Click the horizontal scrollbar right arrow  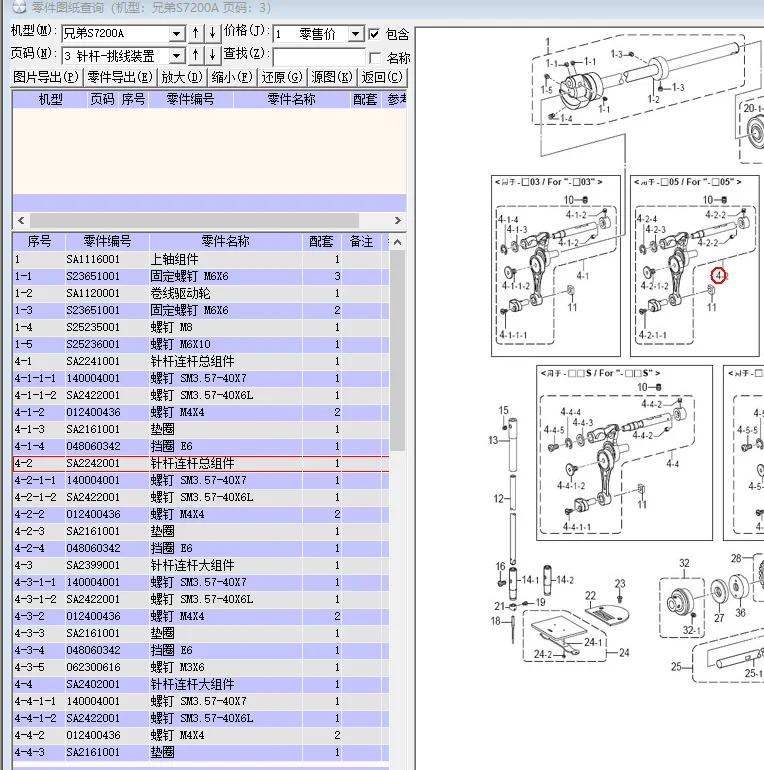(x=398, y=220)
